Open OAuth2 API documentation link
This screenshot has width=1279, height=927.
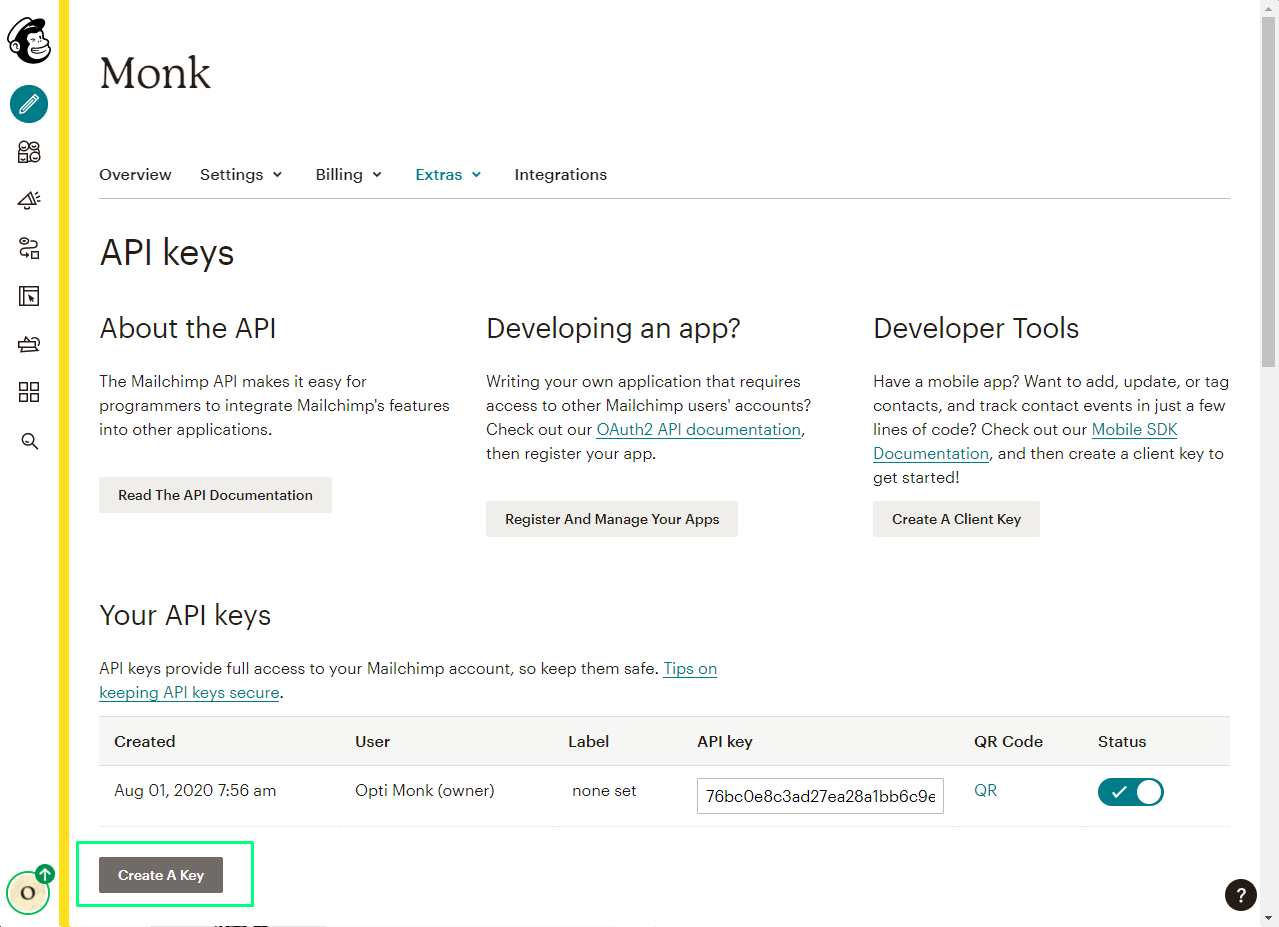tap(699, 430)
